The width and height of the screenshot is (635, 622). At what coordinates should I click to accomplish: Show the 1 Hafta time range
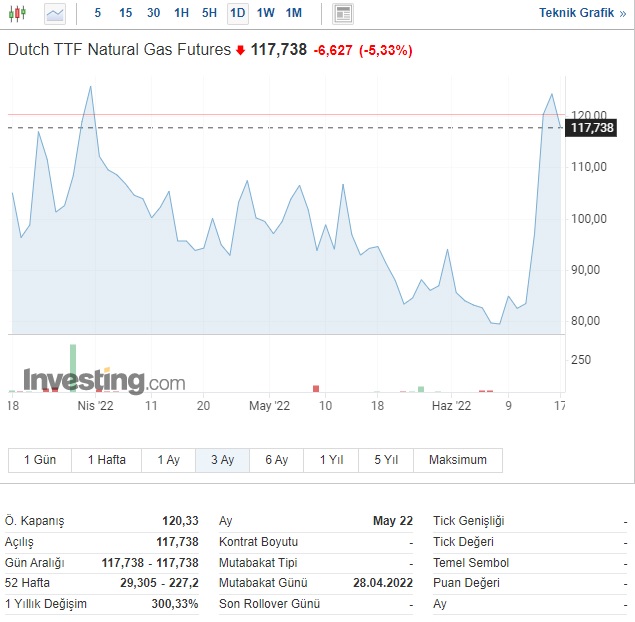click(106, 460)
